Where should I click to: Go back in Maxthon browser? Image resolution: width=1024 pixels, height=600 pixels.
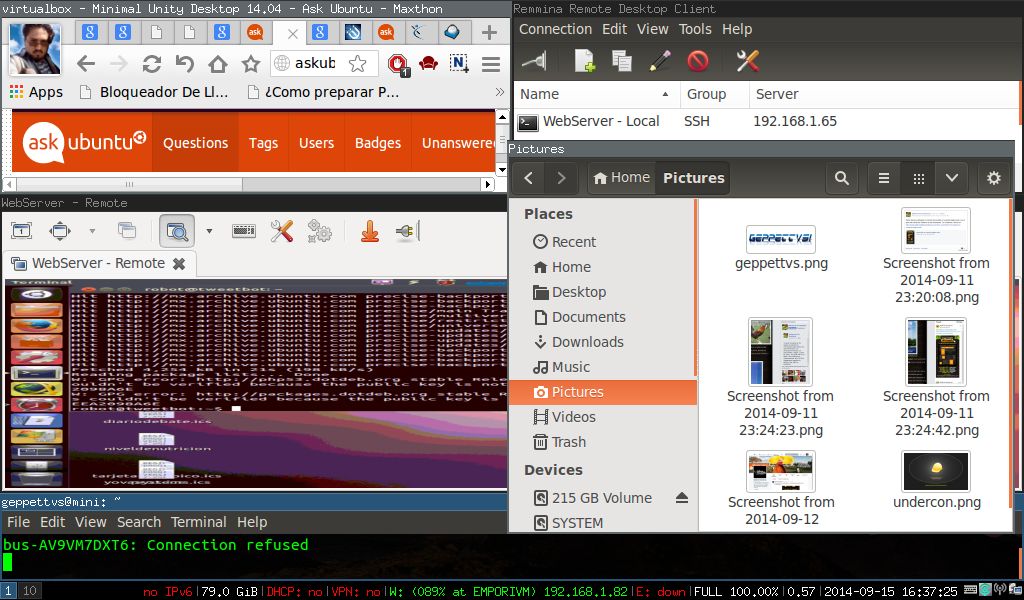[x=86, y=63]
